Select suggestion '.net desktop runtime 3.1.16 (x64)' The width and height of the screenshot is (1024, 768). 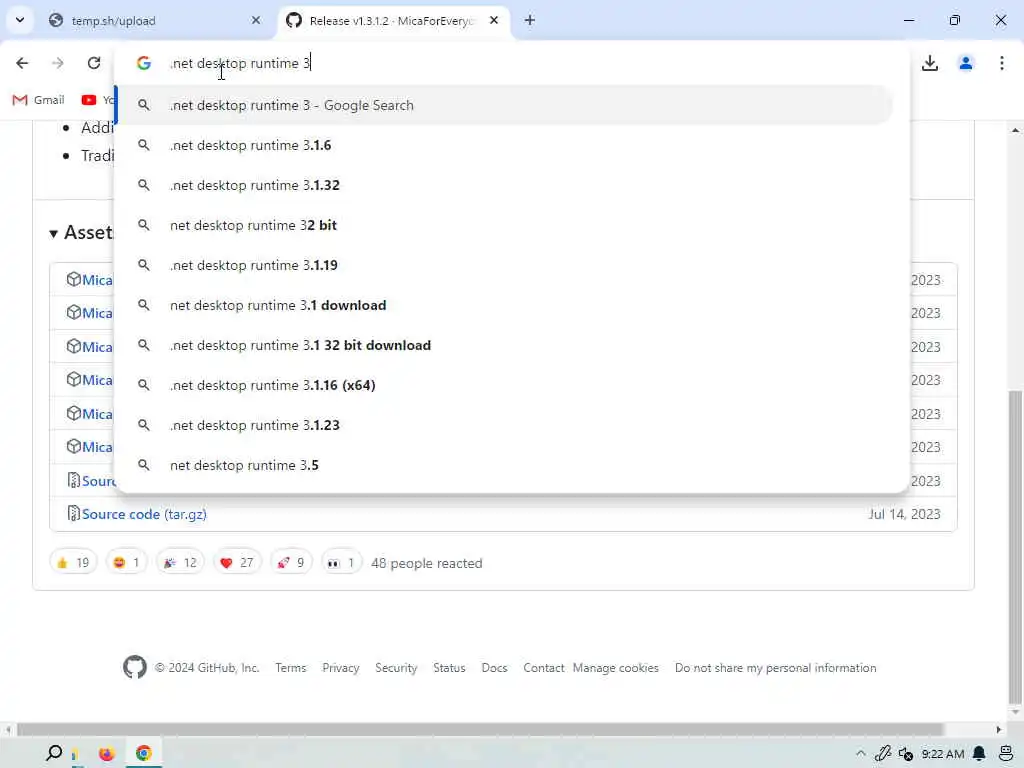(x=504, y=385)
